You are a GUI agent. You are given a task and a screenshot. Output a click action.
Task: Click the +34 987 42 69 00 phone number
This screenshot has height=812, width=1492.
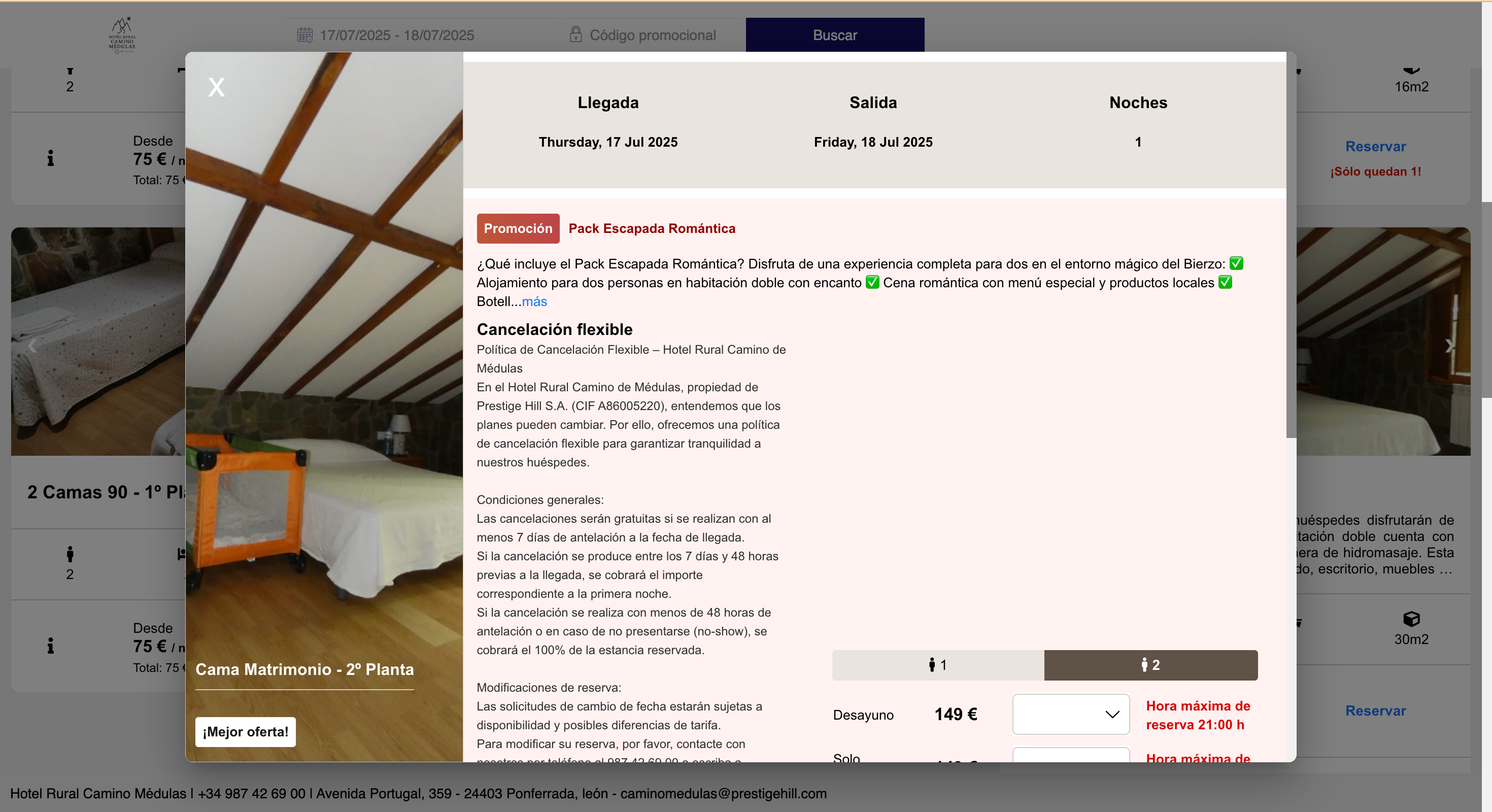point(251,793)
